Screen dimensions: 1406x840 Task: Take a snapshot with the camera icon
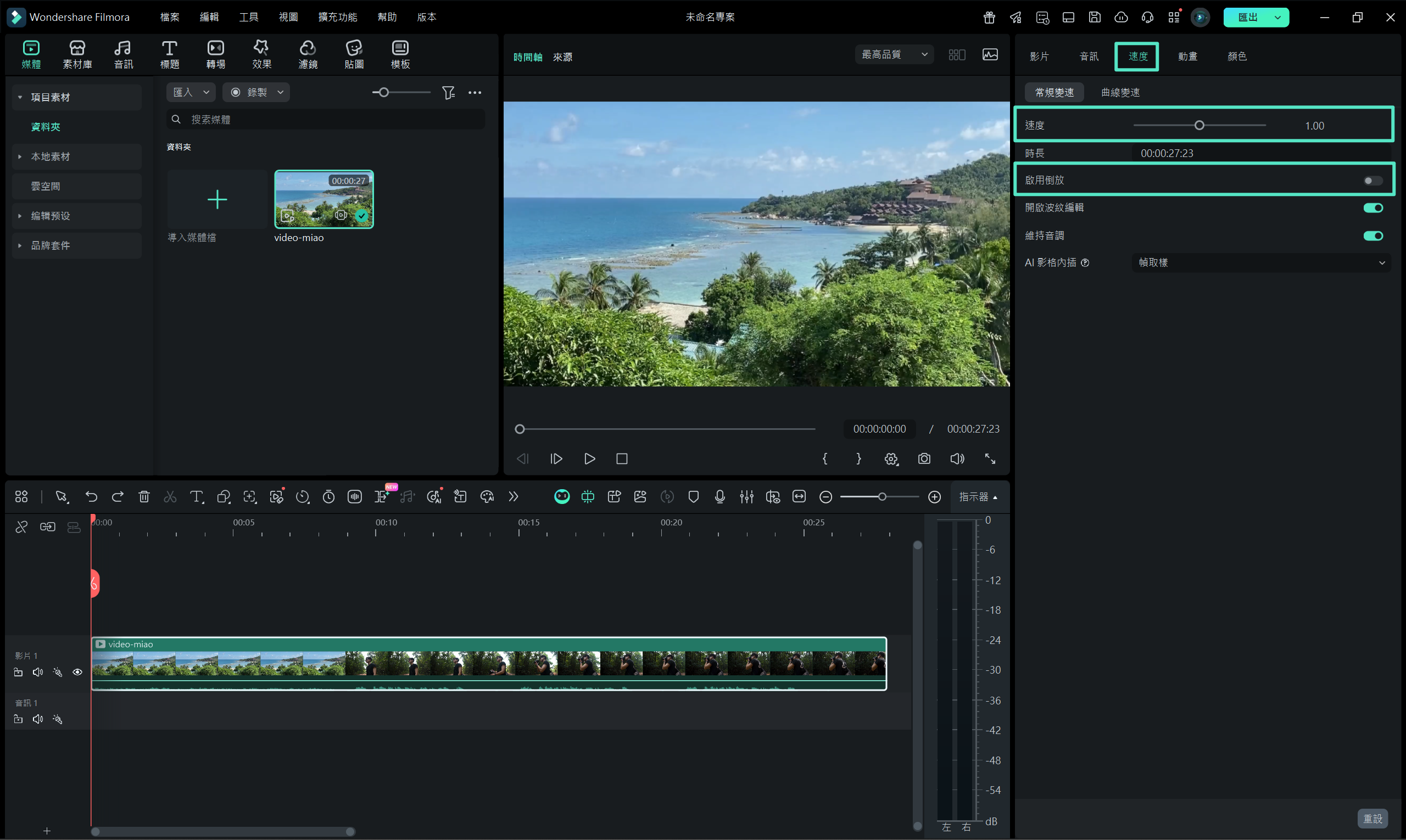[x=924, y=458]
